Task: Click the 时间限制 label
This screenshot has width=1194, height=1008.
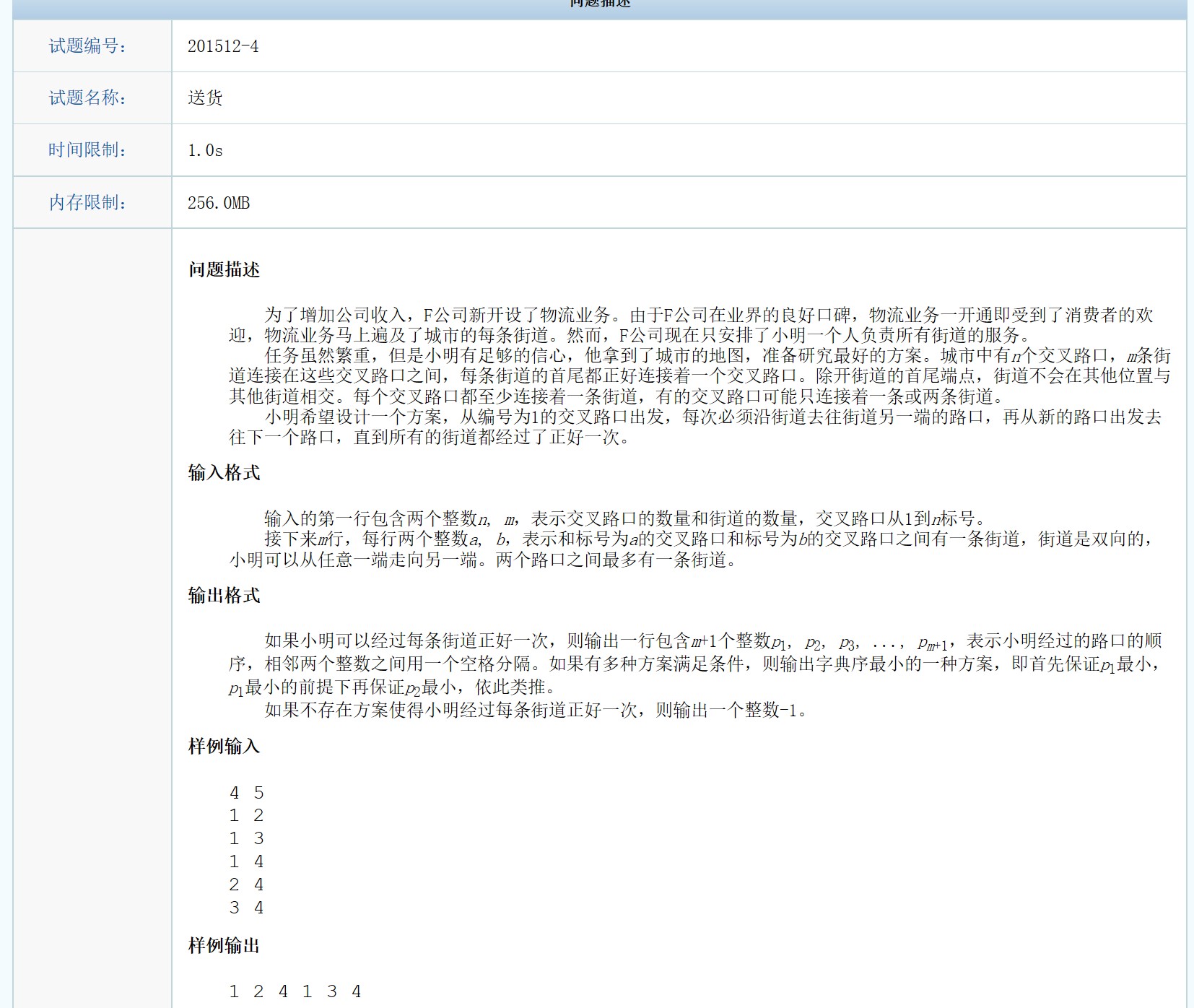Action: pyautogui.click(x=87, y=150)
